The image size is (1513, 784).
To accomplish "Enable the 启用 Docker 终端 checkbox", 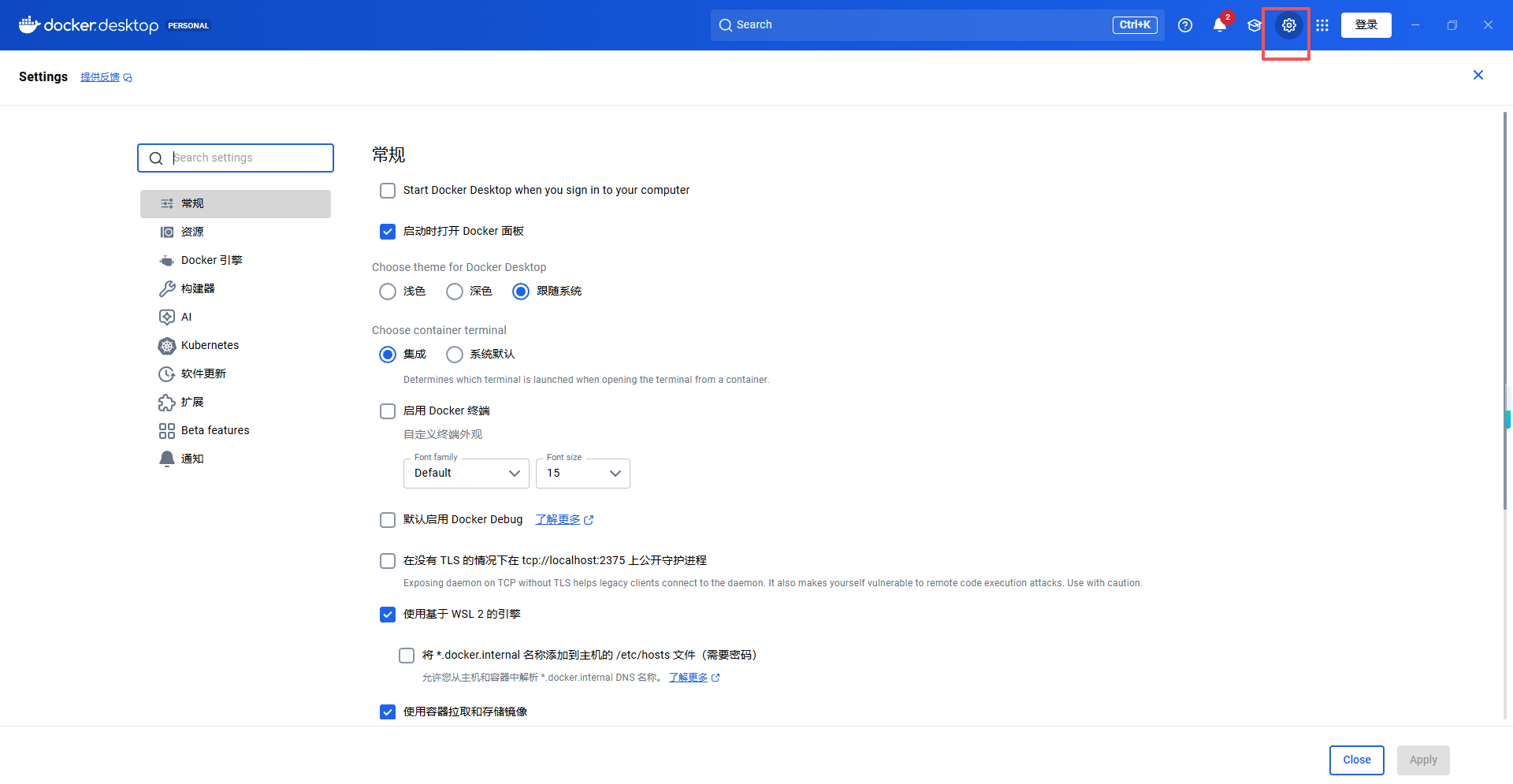I will tap(388, 411).
